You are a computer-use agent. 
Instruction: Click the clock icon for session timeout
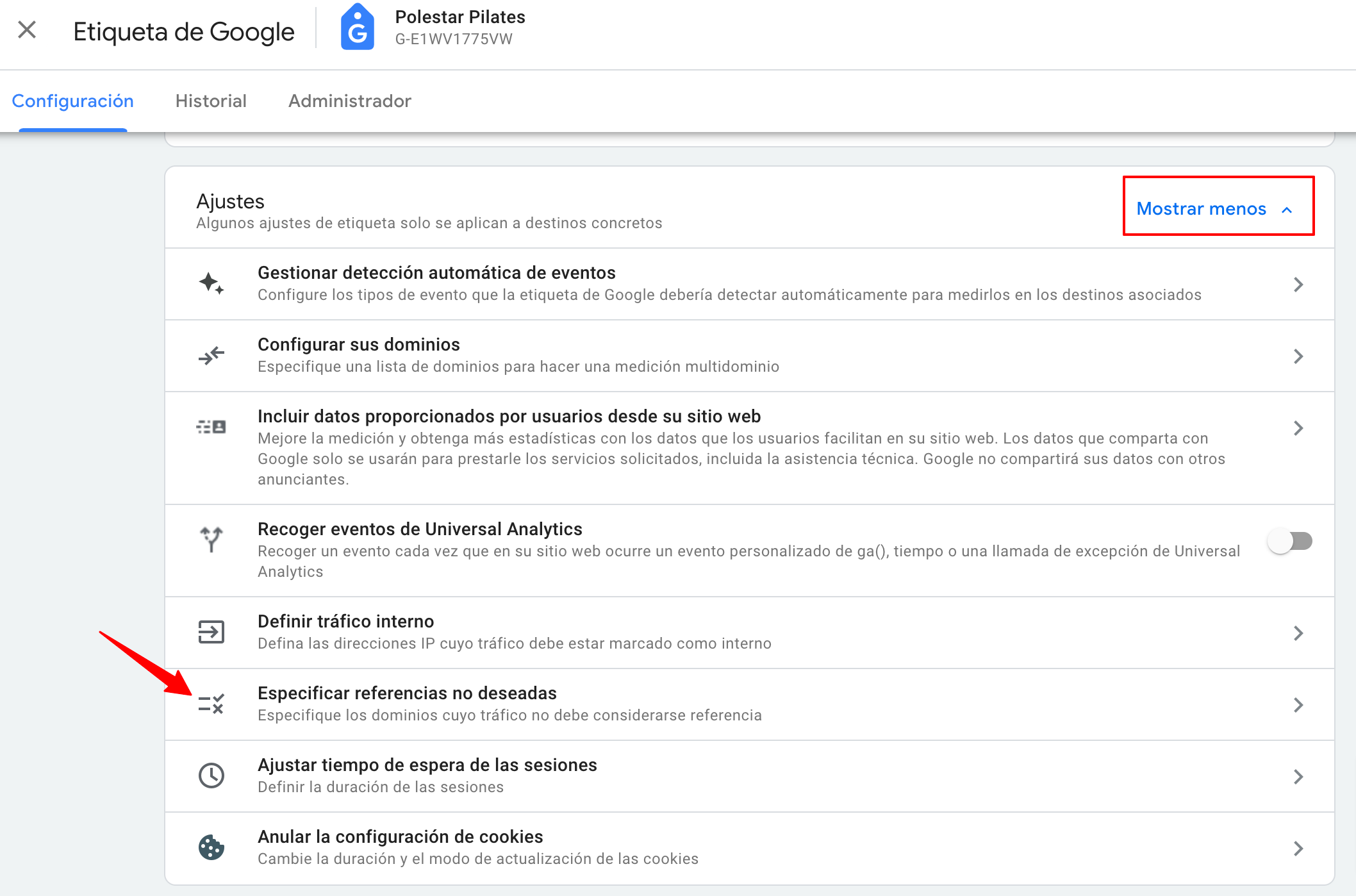pyautogui.click(x=211, y=776)
